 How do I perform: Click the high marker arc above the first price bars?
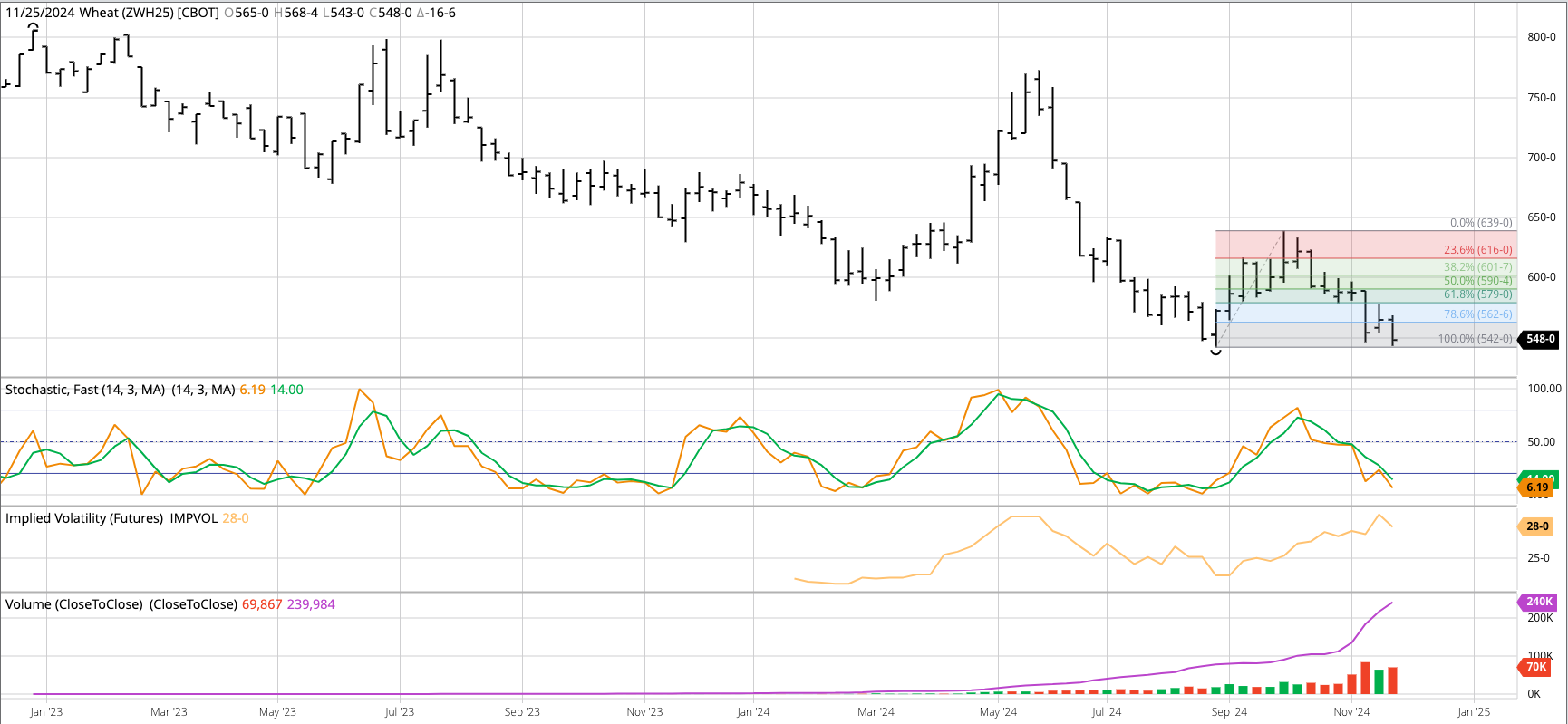(34, 27)
